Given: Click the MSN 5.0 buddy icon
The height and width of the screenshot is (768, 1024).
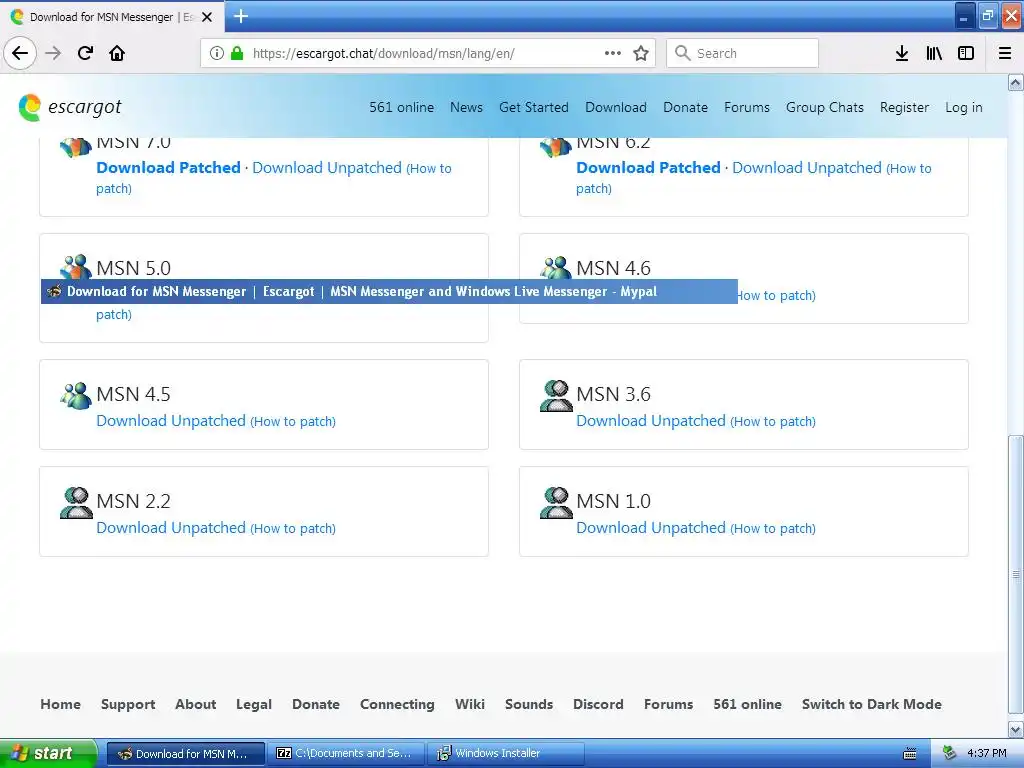Looking at the screenshot, I should (76, 266).
